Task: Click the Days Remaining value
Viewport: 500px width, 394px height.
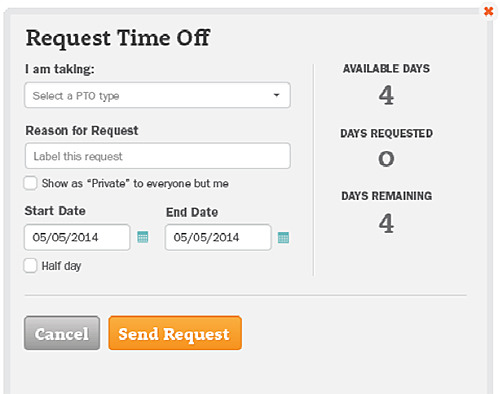Action: tap(386, 223)
